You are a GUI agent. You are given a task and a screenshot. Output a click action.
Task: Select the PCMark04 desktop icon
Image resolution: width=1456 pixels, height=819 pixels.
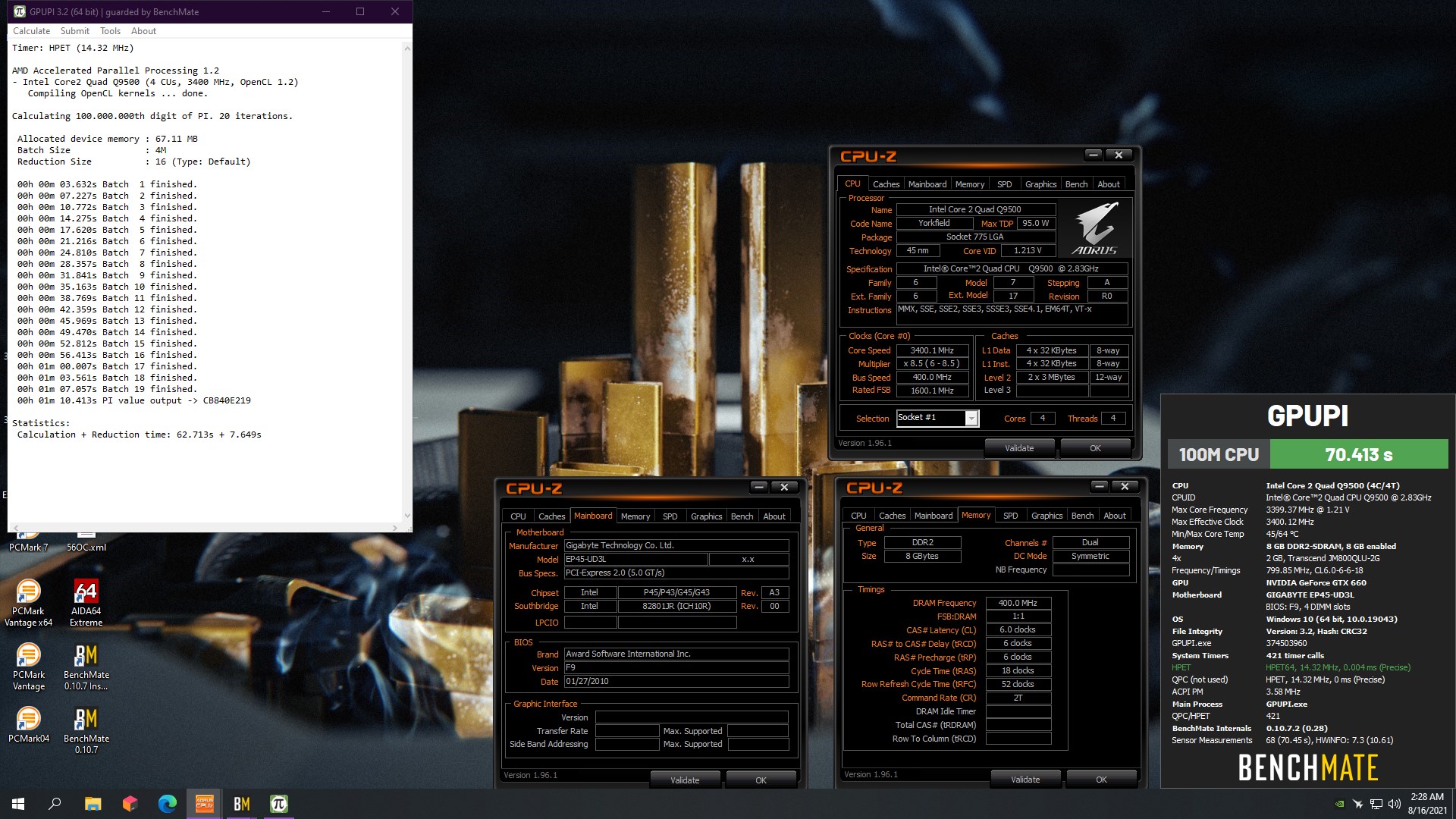point(29,724)
